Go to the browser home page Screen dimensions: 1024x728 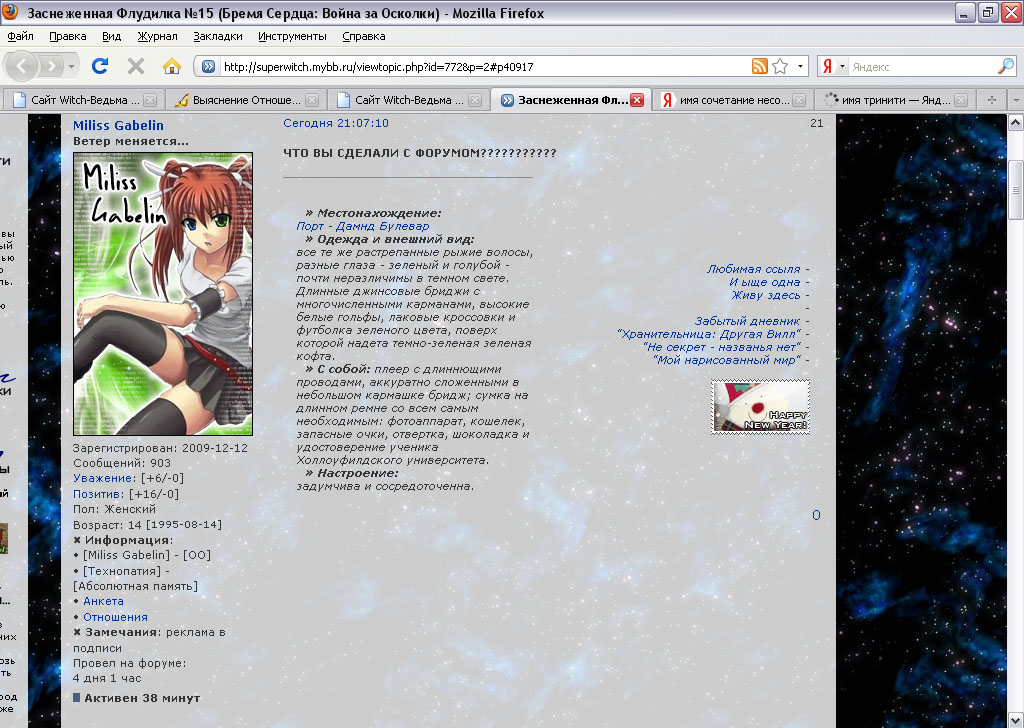pyautogui.click(x=172, y=66)
